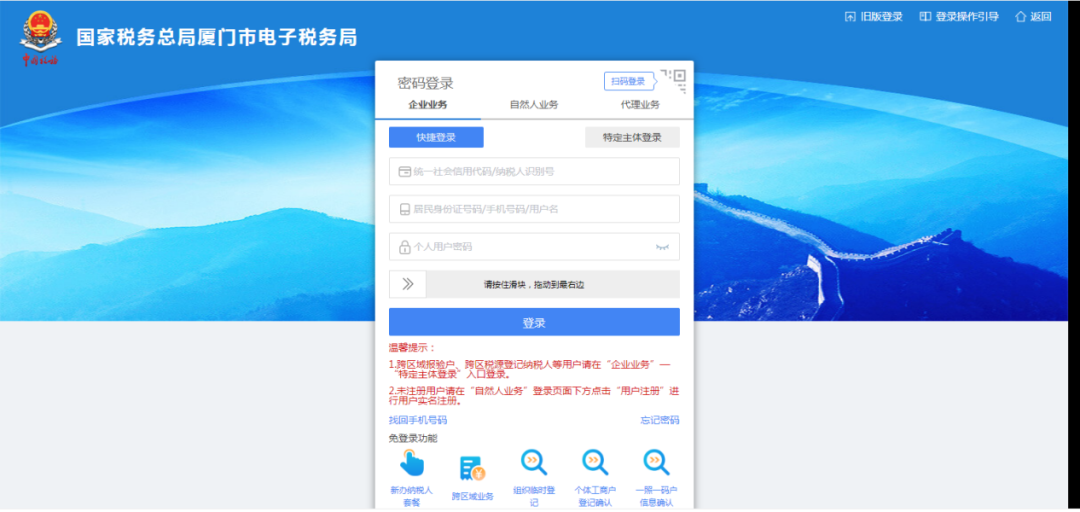The image size is (1080, 512).
Task: Open 组织临时登记 magnifier icon
Action: pos(534,462)
